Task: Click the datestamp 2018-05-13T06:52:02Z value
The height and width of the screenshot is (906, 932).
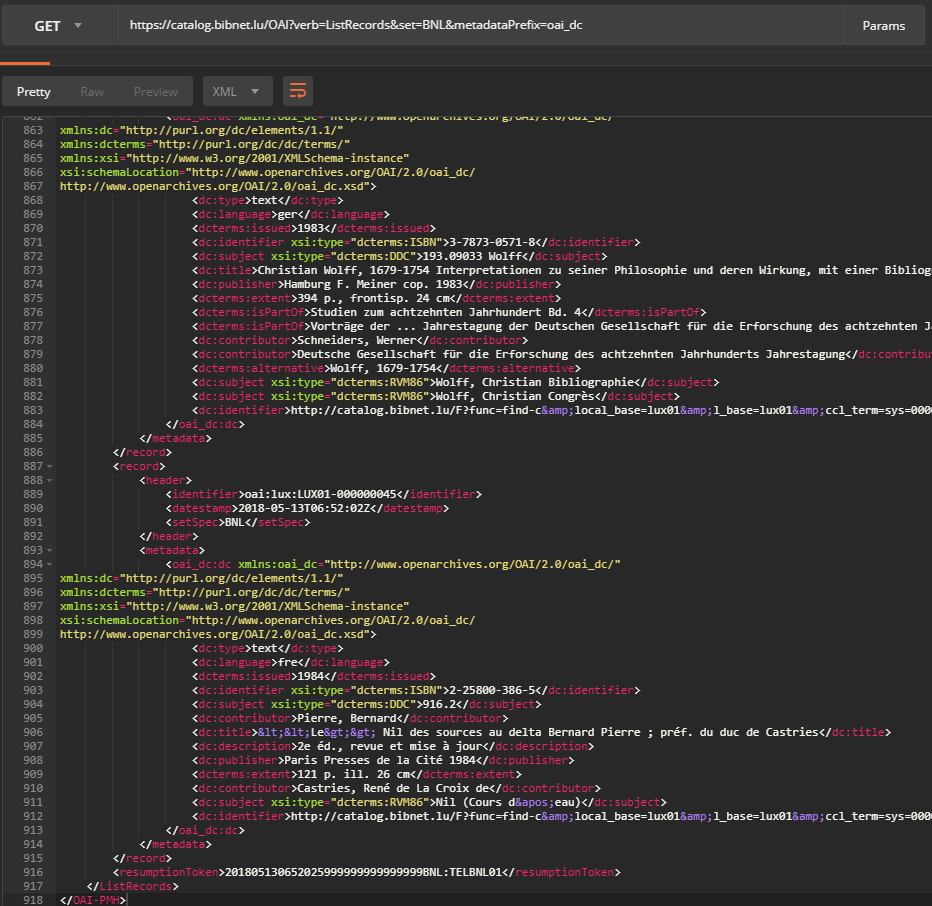Action: (x=306, y=508)
